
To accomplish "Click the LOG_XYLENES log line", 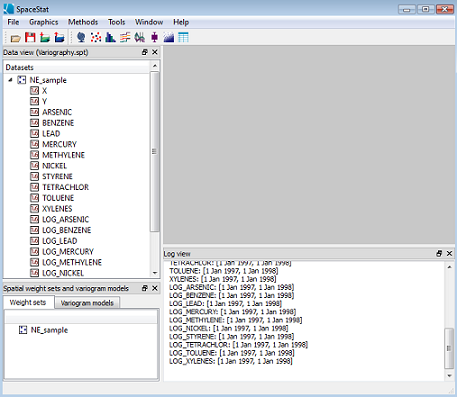I will pyautogui.click(x=231, y=361).
